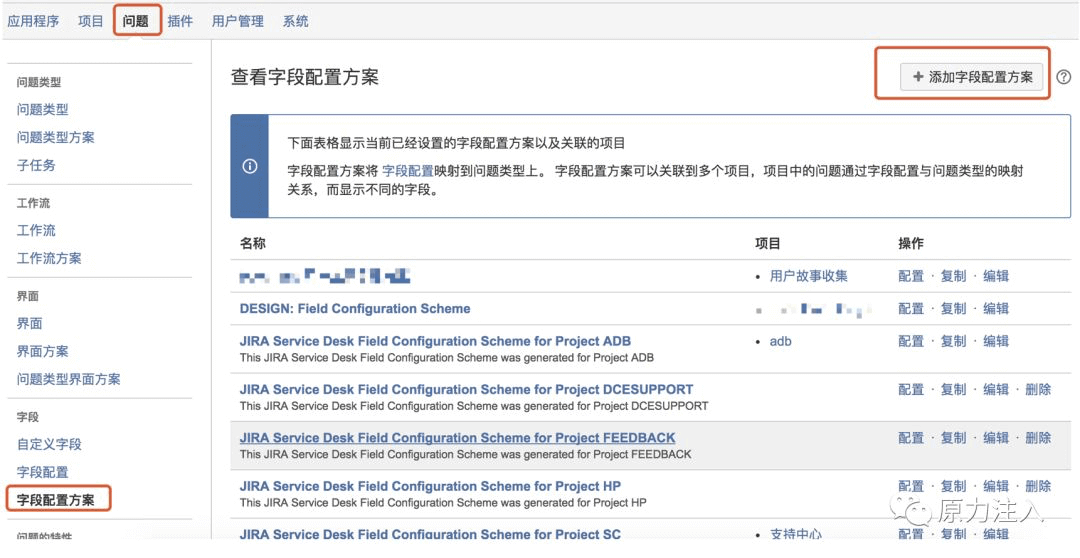This screenshot has width=1080, height=558.
Task: Select 字段配置方案 in sidebar
Action: (x=56, y=499)
